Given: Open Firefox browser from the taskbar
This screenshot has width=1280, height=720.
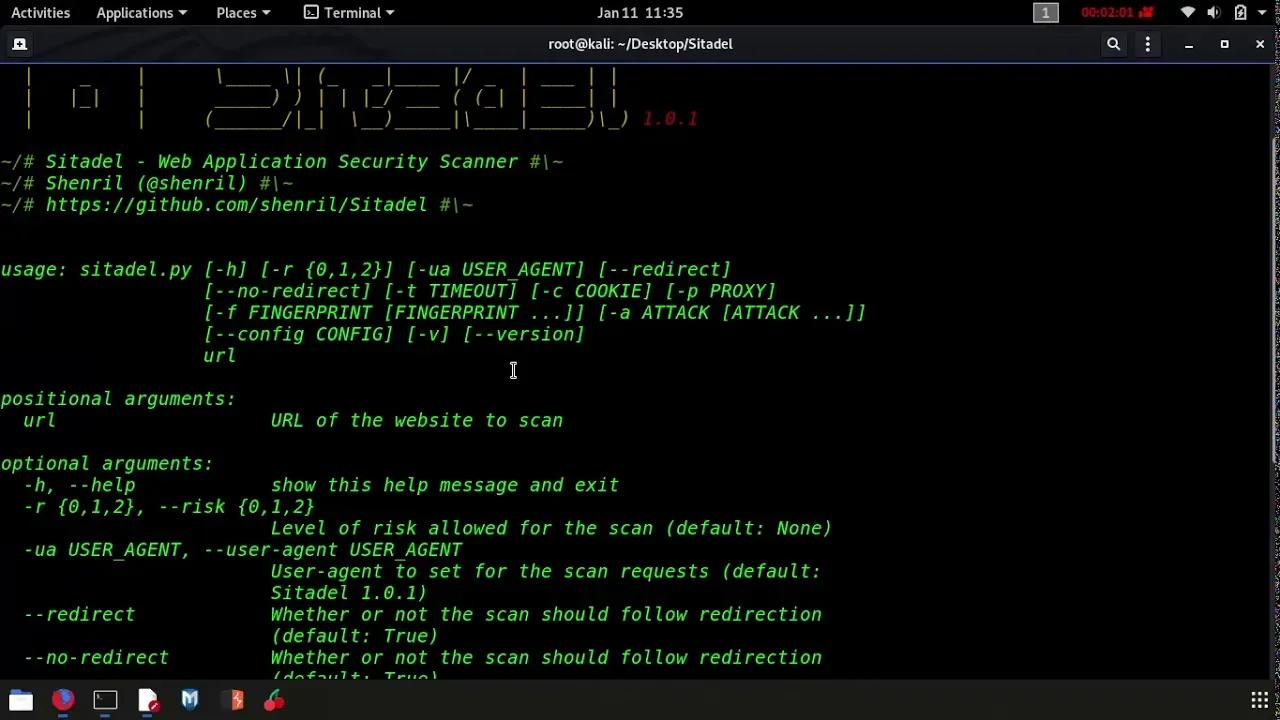Looking at the screenshot, I should (62, 700).
